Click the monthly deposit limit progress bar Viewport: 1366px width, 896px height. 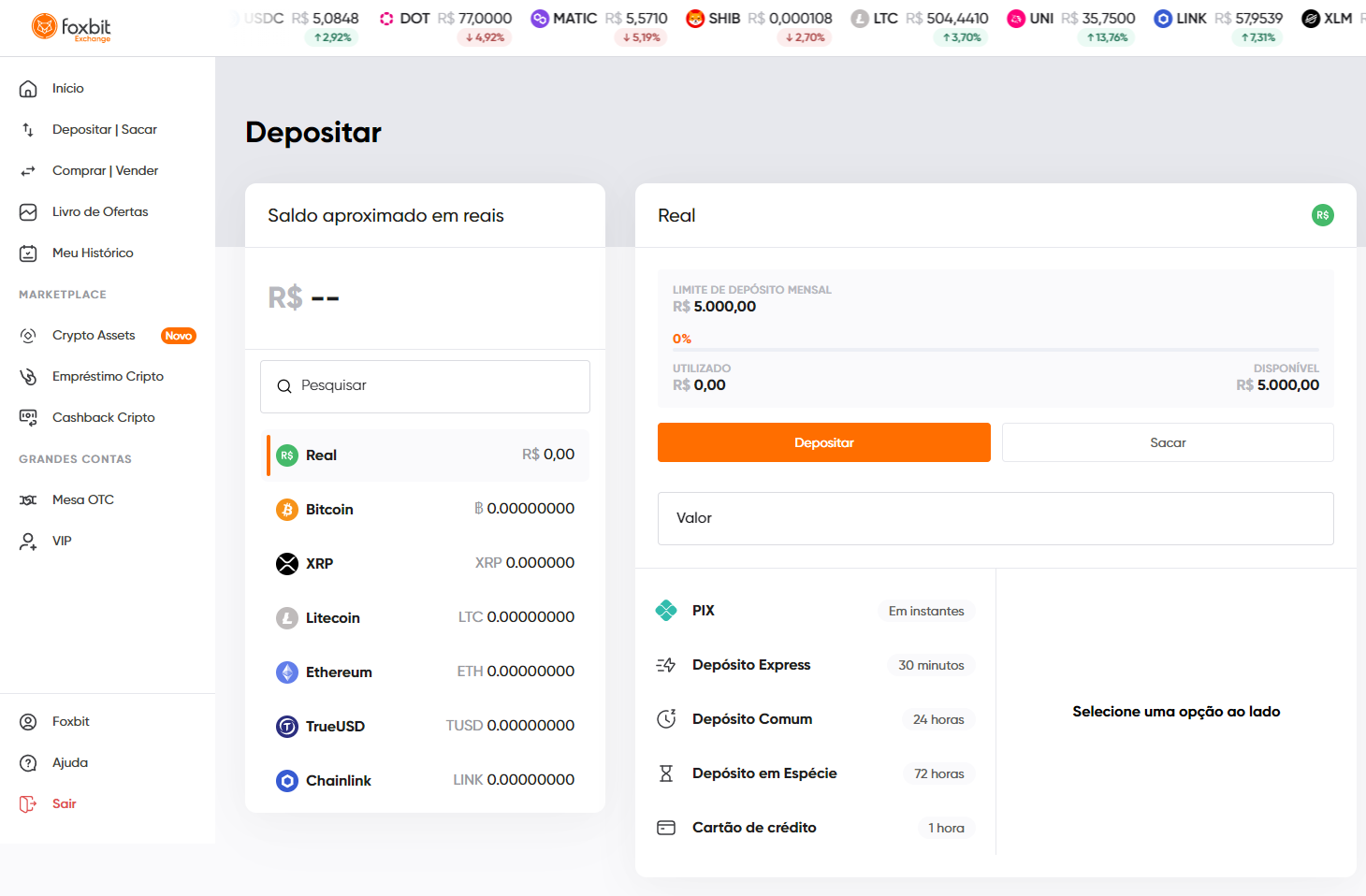pos(996,350)
